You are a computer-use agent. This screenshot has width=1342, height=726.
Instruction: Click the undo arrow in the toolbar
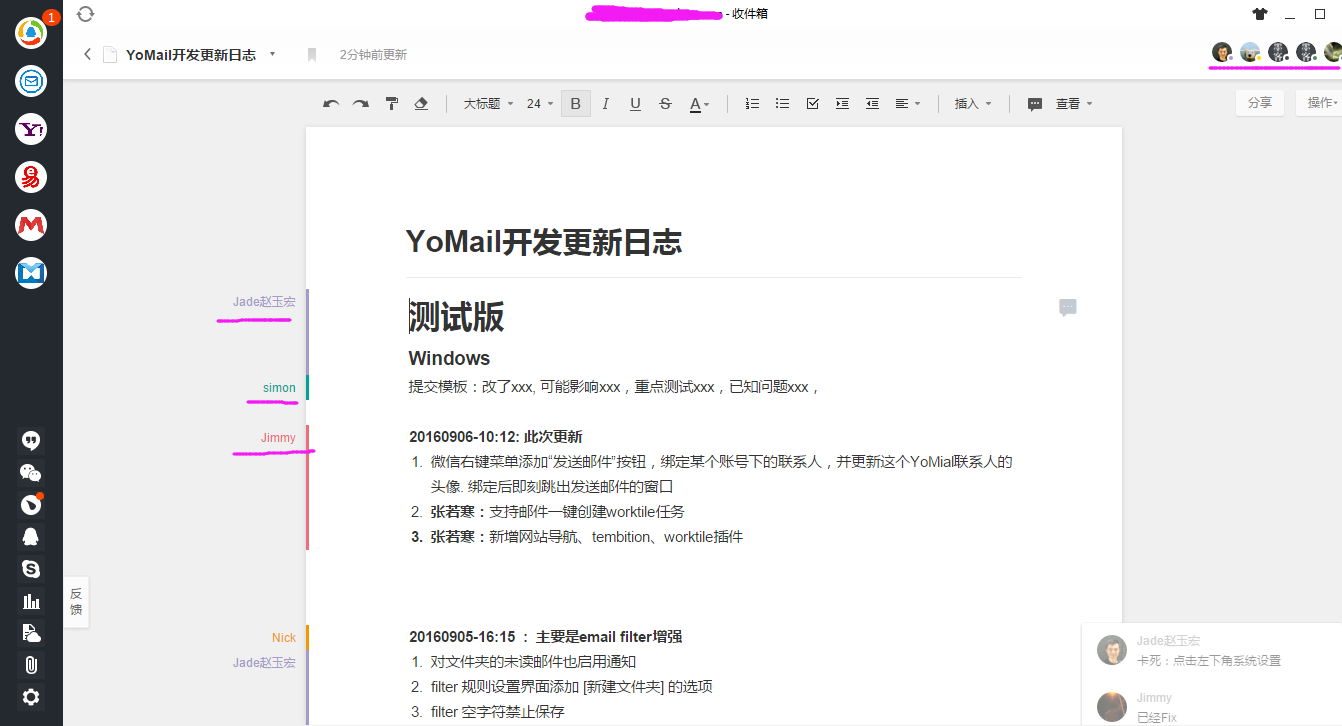click(x=331, y=103)
